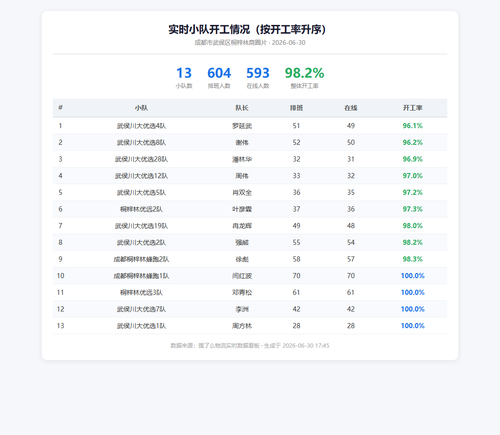Select team name 武侯川大优选2队
Viewport: 500px width, 435px height.
point(141,242)
